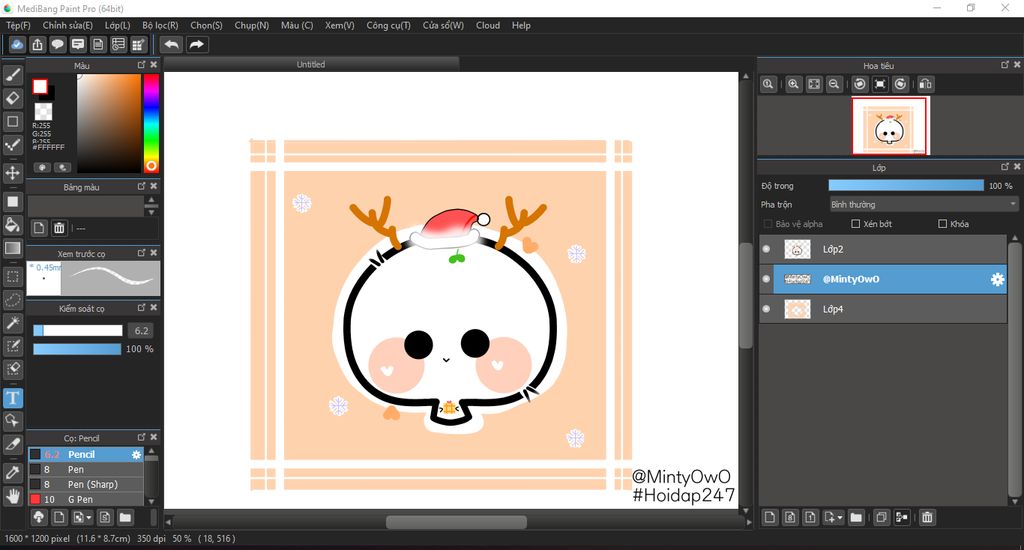Click the transparent color swatch
The width and height of the screenshot is (1024, 550).
(43, 111)
